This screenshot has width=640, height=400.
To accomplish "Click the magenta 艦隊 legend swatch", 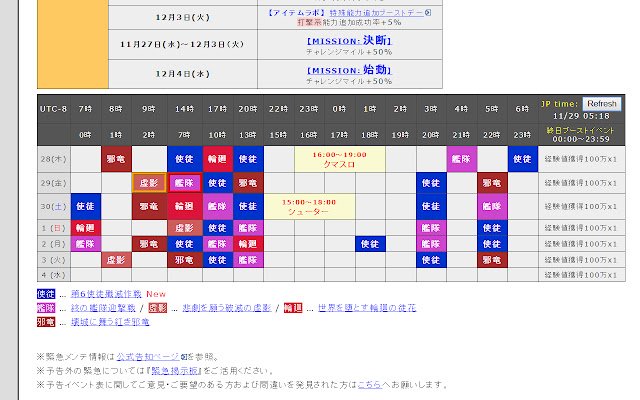I will (46, 308).
